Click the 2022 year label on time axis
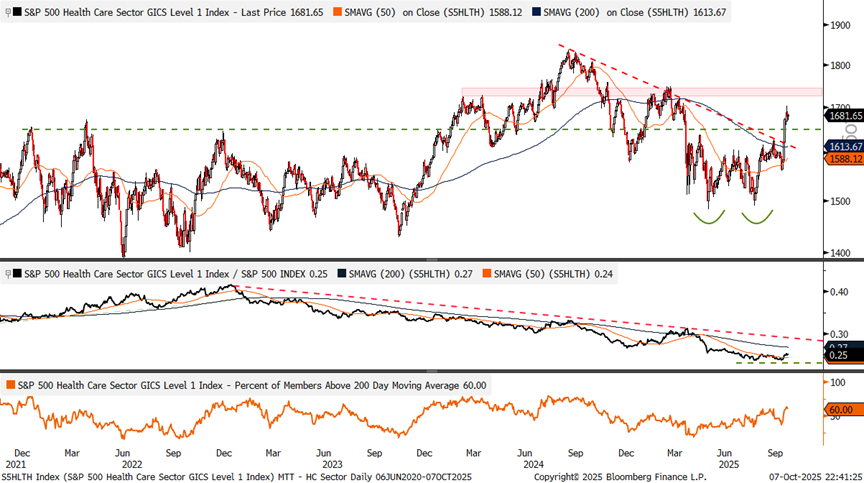The width and height of the screenshot is (864, 483). coord(132,464)
